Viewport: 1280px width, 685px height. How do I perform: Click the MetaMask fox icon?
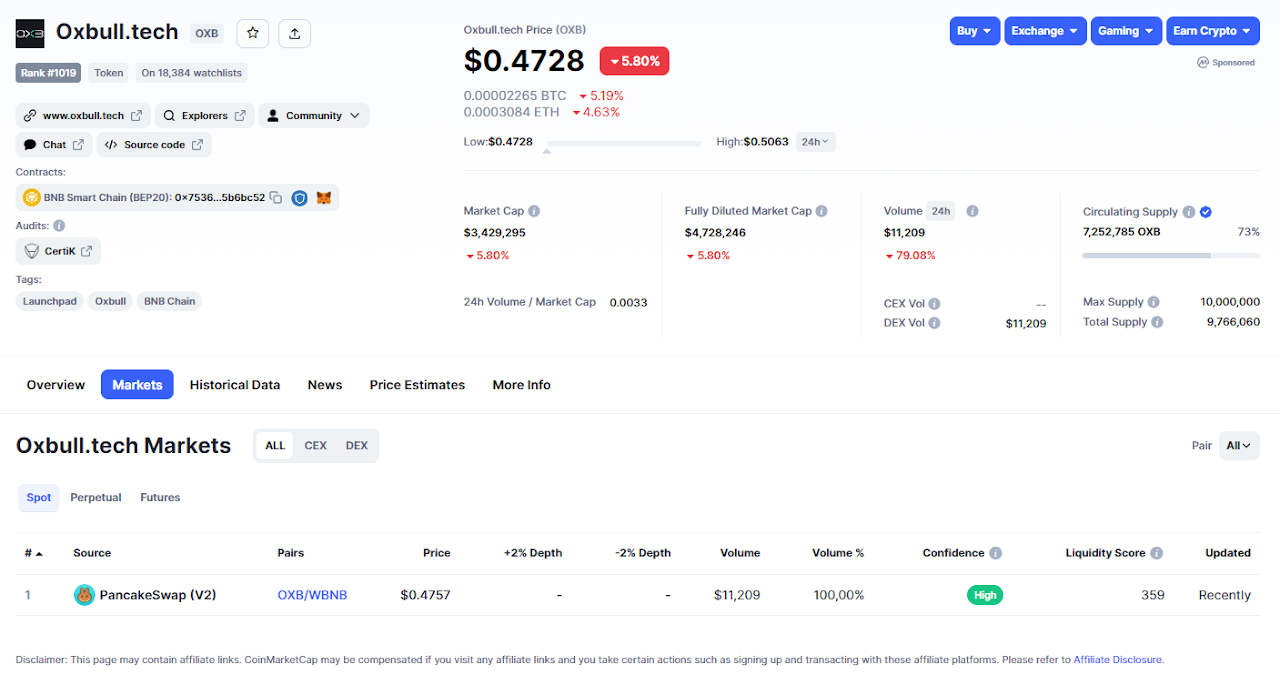(x=323, y=198)
